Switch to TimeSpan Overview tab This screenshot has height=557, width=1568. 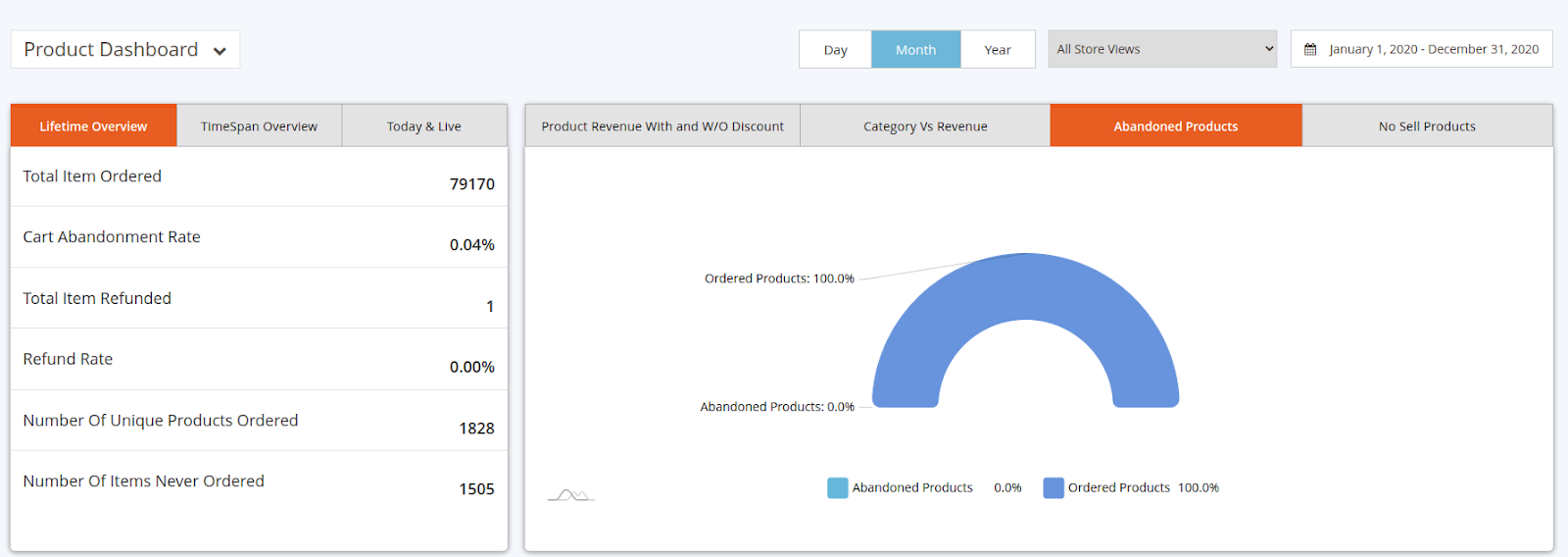[x=259, y=127]
